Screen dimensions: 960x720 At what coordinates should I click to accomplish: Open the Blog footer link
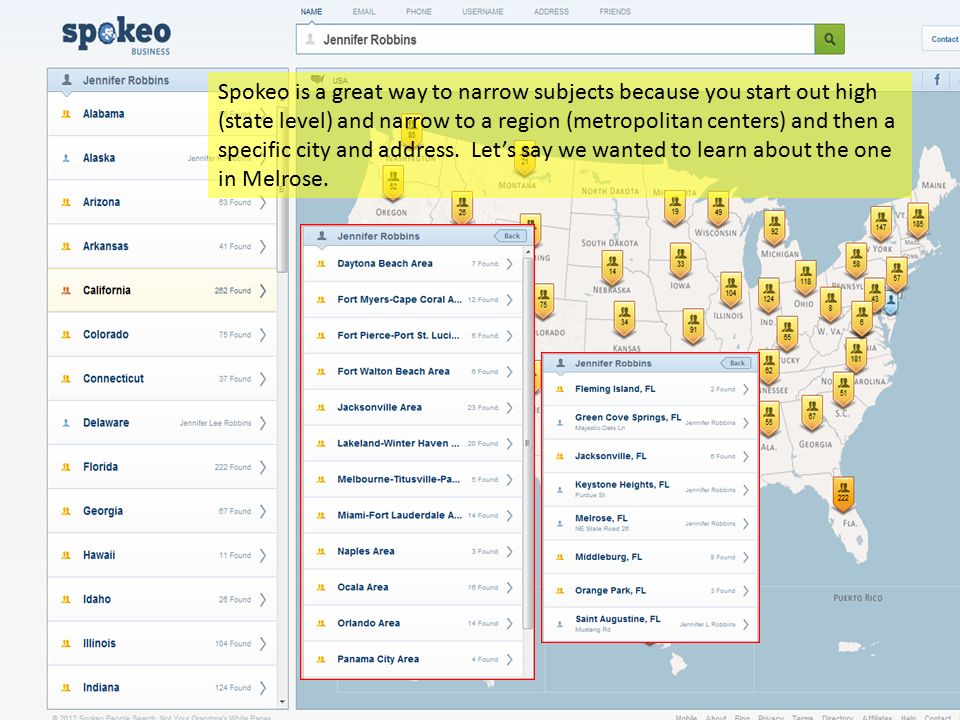coord(742,717)
